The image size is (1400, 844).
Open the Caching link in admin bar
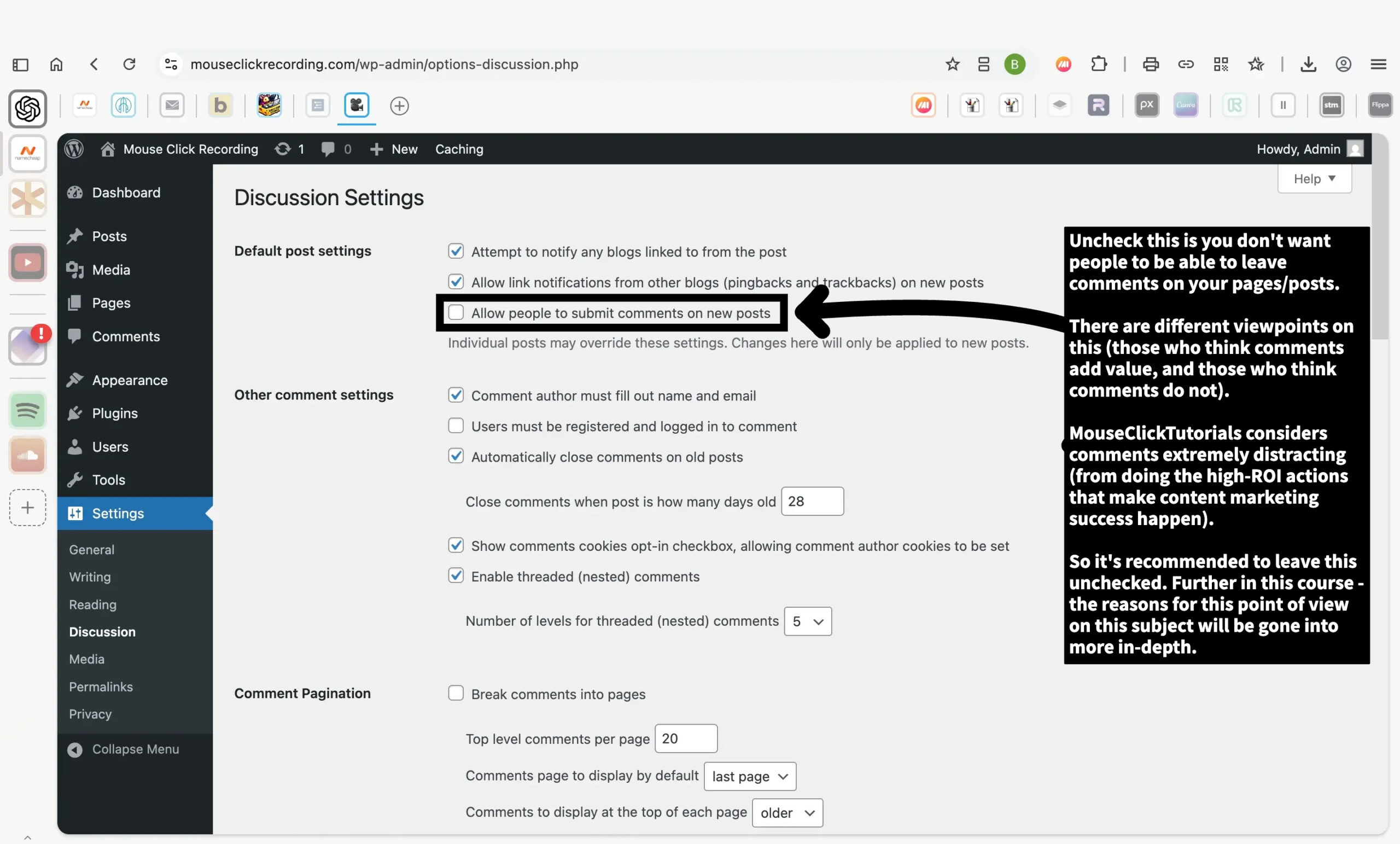(x=459, y=149)
